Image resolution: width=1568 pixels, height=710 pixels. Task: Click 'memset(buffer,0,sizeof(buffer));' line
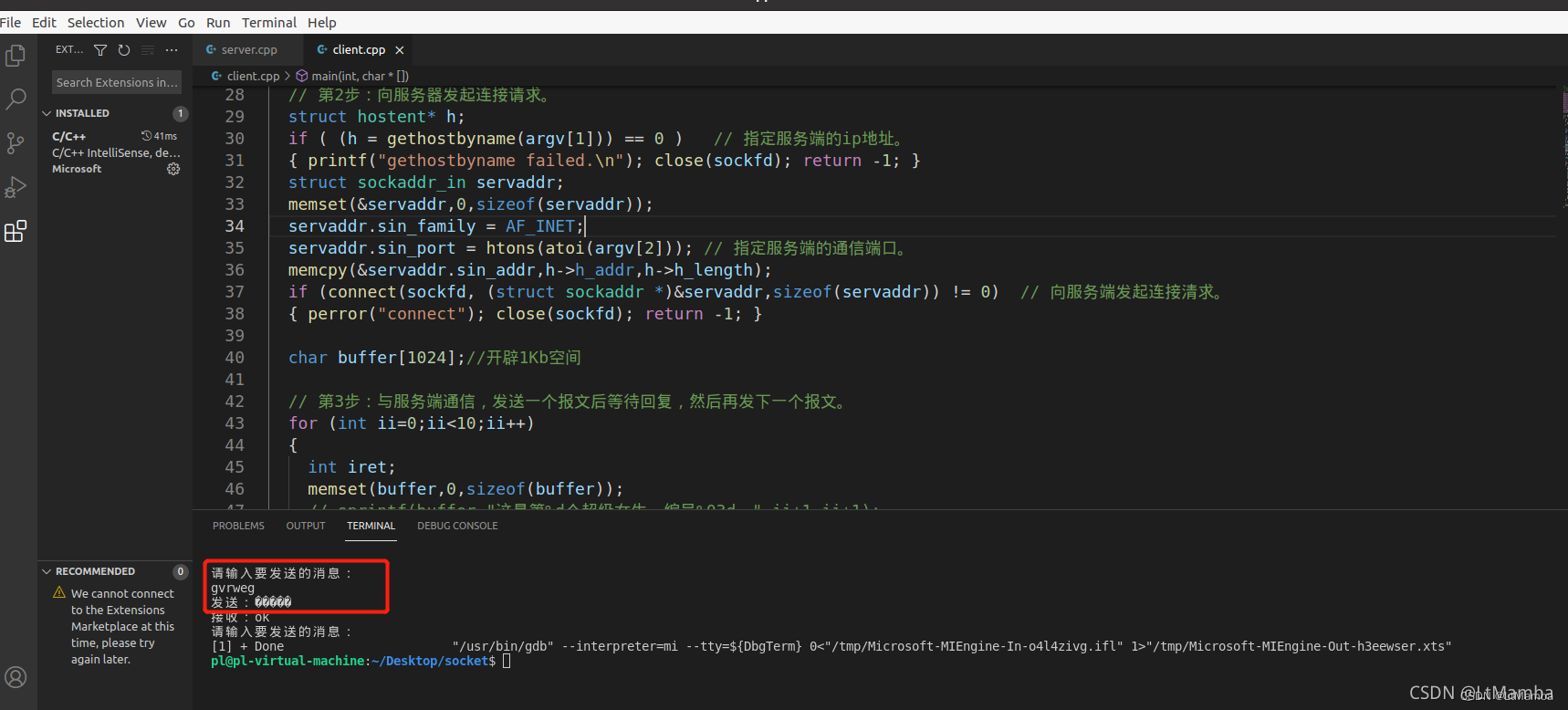tap(465, 489)
